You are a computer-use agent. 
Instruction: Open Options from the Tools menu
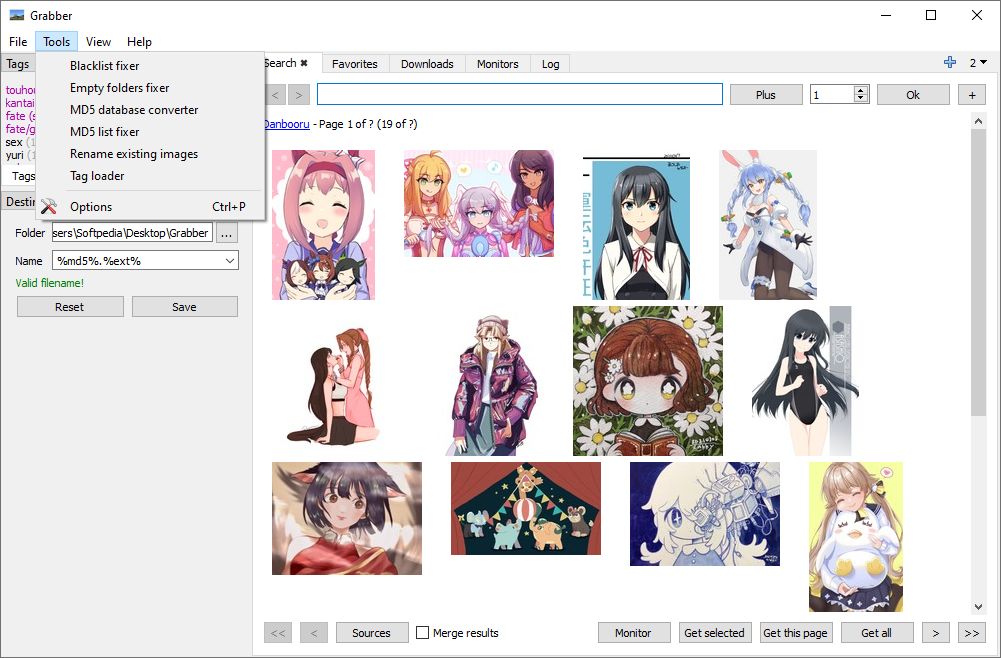[150, 207]
